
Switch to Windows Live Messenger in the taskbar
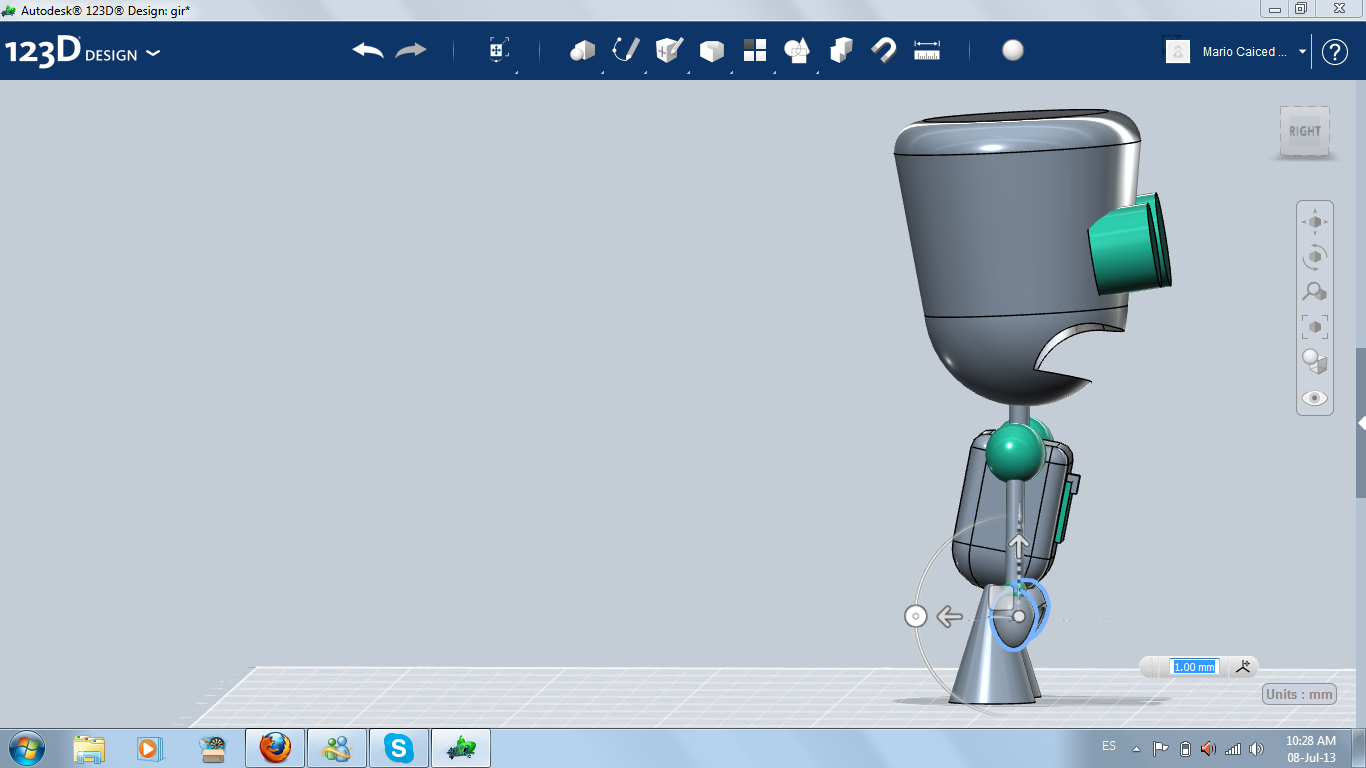pyautogui.click(x=337, y=748)
